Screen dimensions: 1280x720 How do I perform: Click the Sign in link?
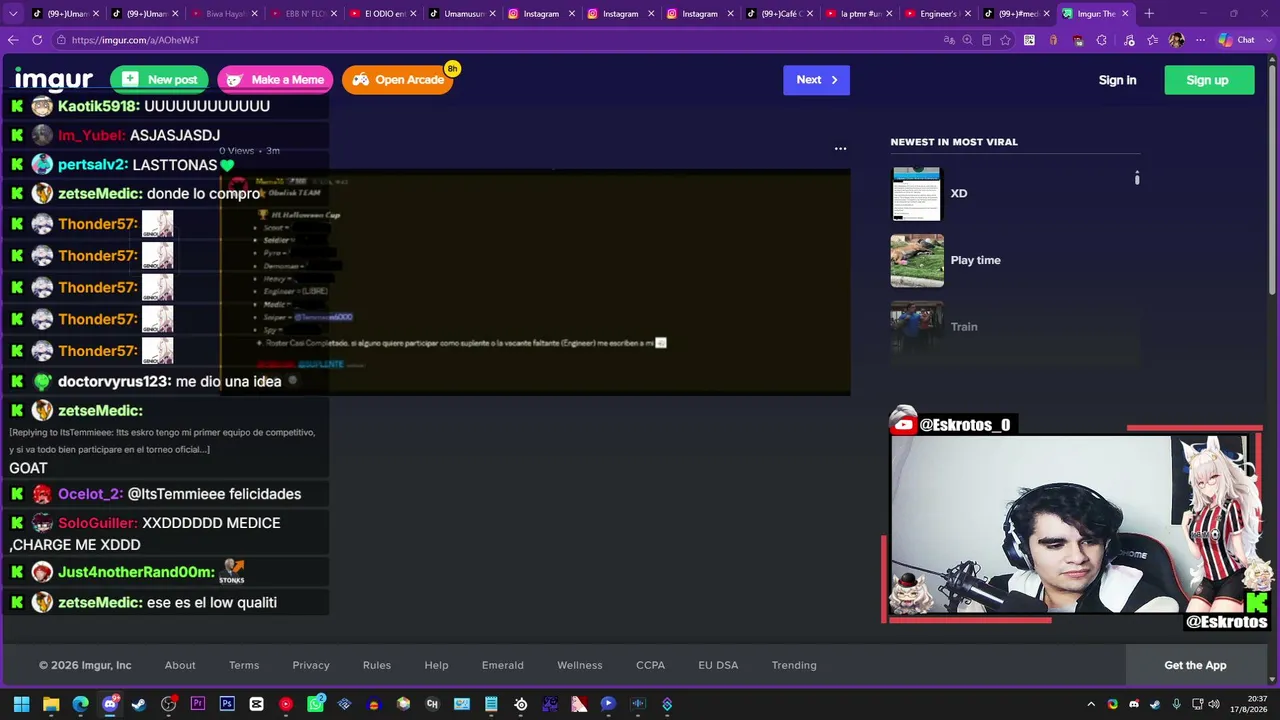(1117, 80)
